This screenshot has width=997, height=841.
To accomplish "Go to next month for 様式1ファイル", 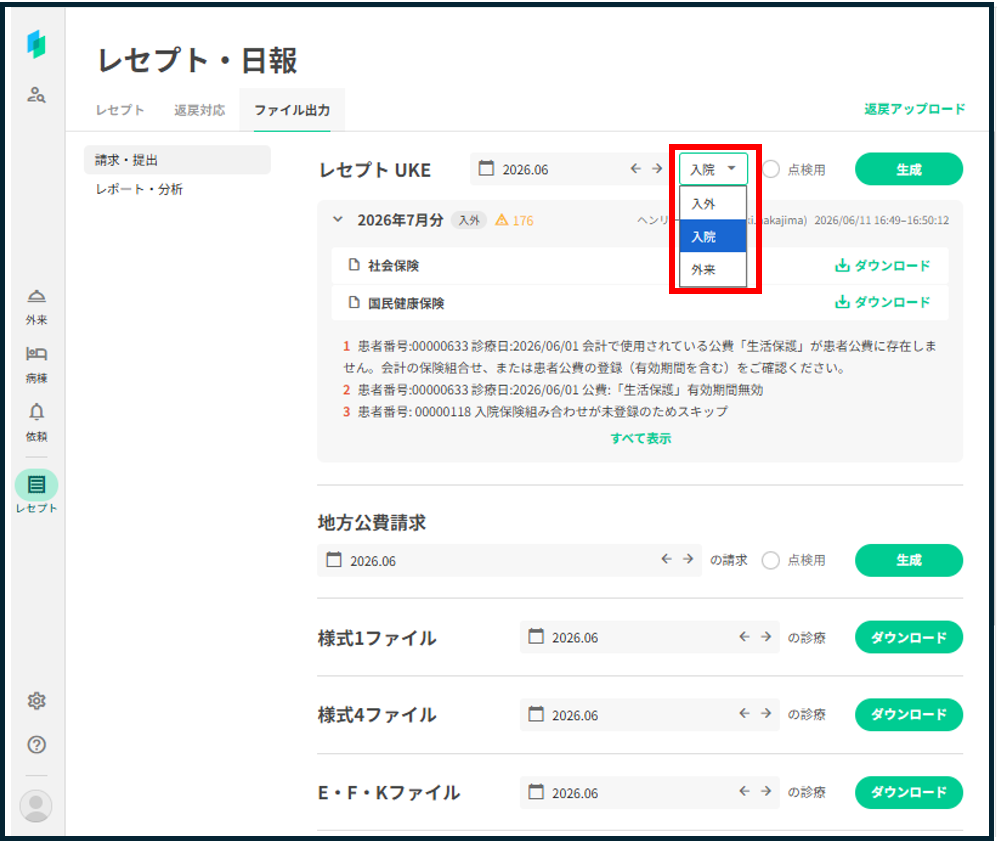I will click(x=766, y=636).
